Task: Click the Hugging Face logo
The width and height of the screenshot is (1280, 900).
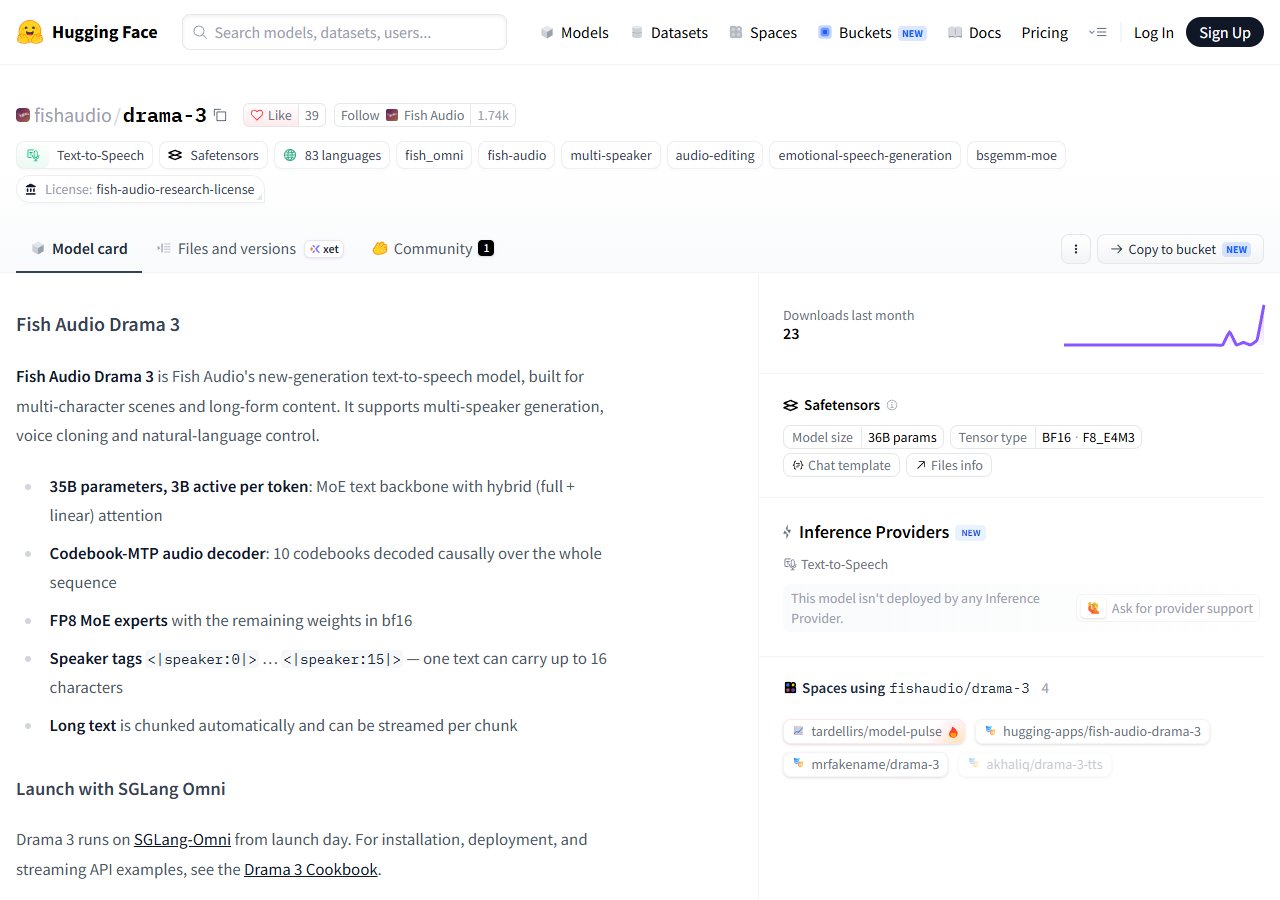Action: 87,32
